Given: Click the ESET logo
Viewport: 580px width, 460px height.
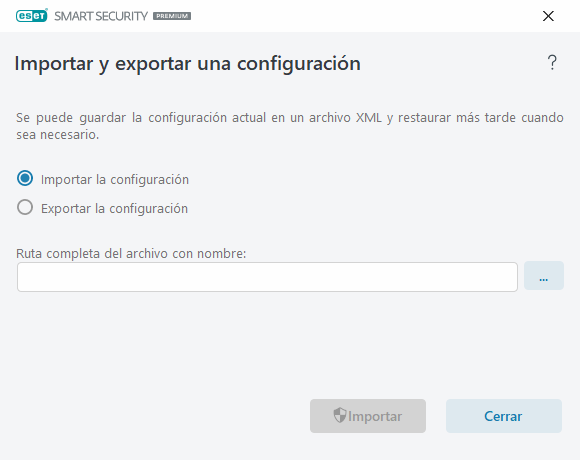Looking at the screenshot, I should [x=32, y=16].
